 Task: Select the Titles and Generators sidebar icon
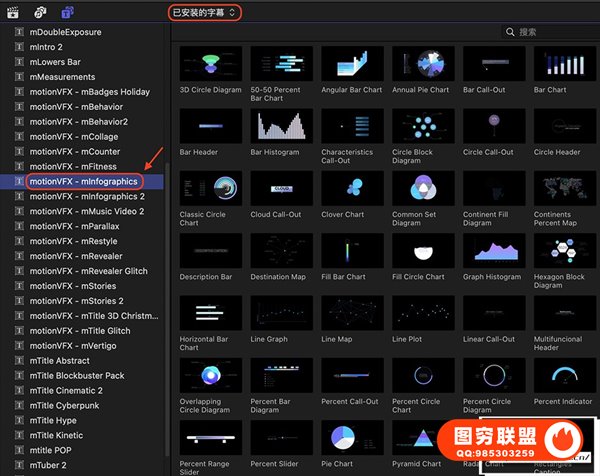66,13
